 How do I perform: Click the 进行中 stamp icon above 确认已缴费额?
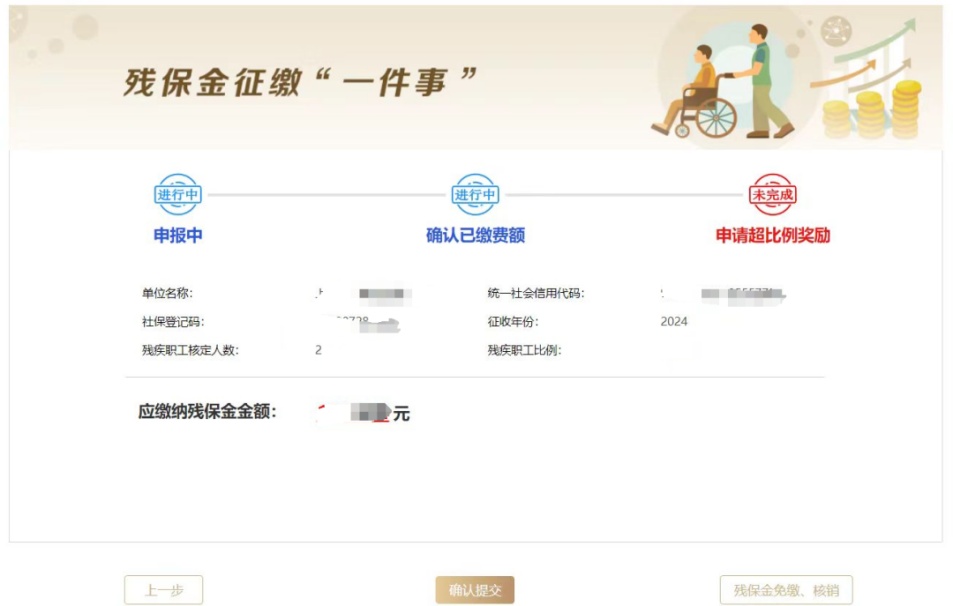(x=475, y=195)
